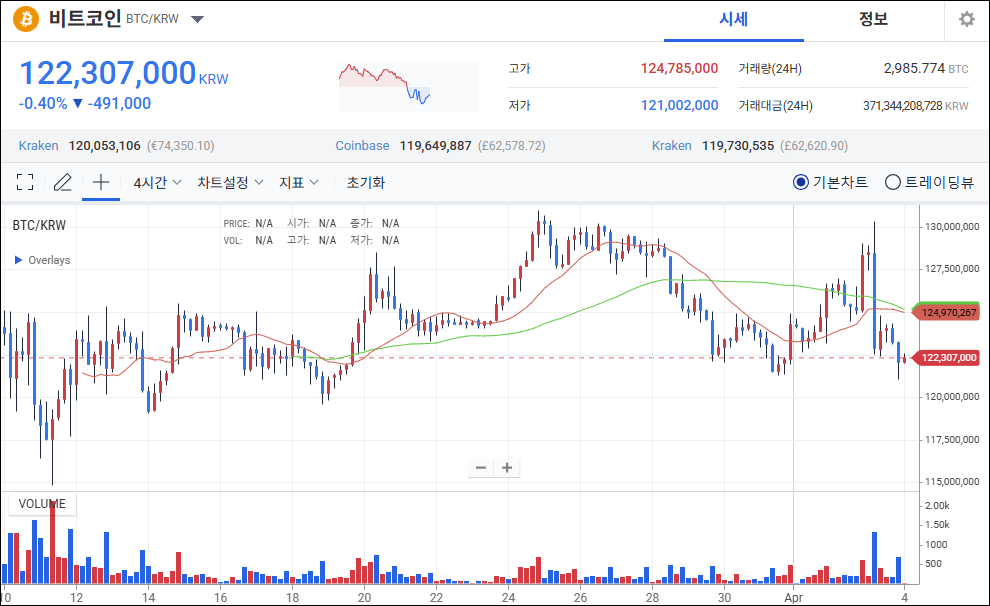Click the 초기화 reset button

366,182
